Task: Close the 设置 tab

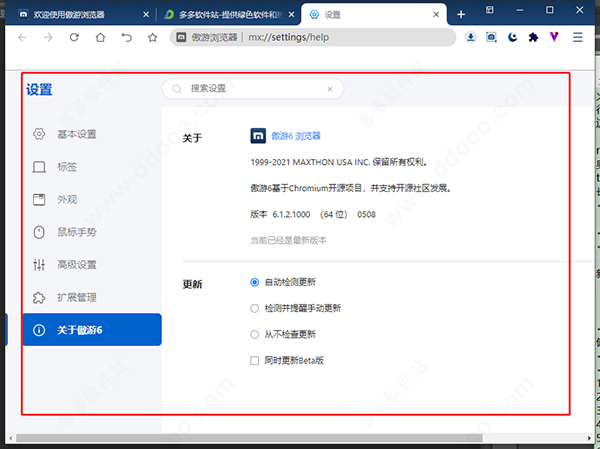Action: 436,15
